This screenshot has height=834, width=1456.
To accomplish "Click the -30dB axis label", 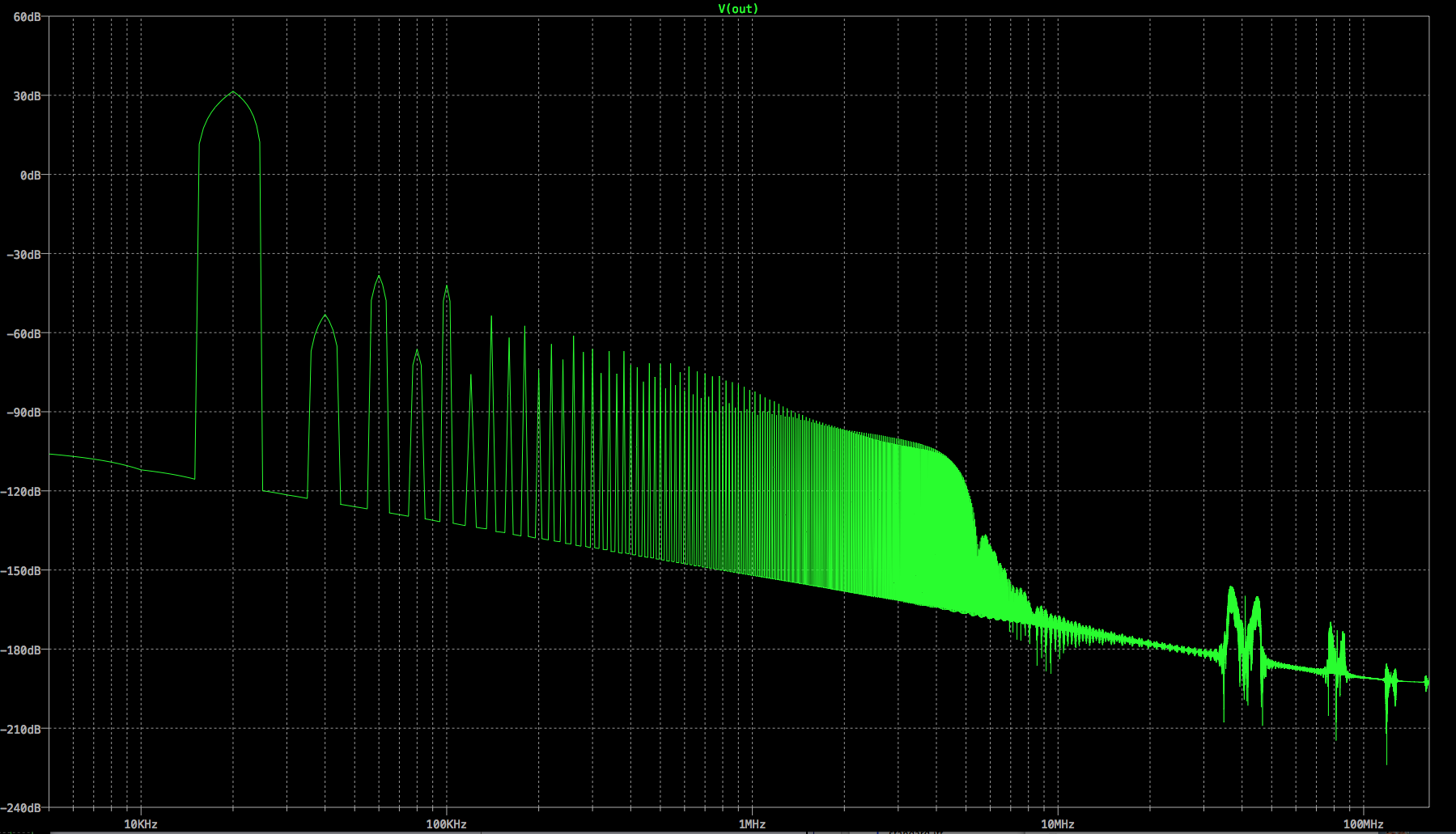I will point(23,255).
